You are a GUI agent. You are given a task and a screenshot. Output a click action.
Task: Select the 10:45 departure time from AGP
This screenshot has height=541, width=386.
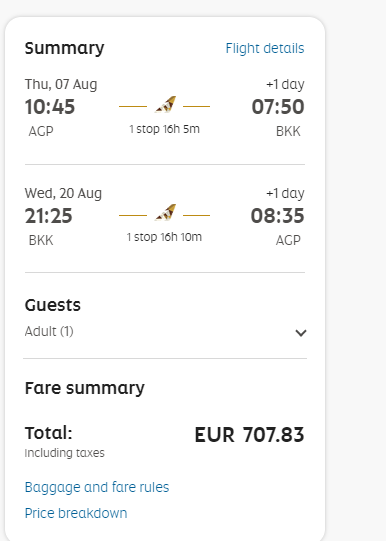pyautogui.click(x=50, y=107)
